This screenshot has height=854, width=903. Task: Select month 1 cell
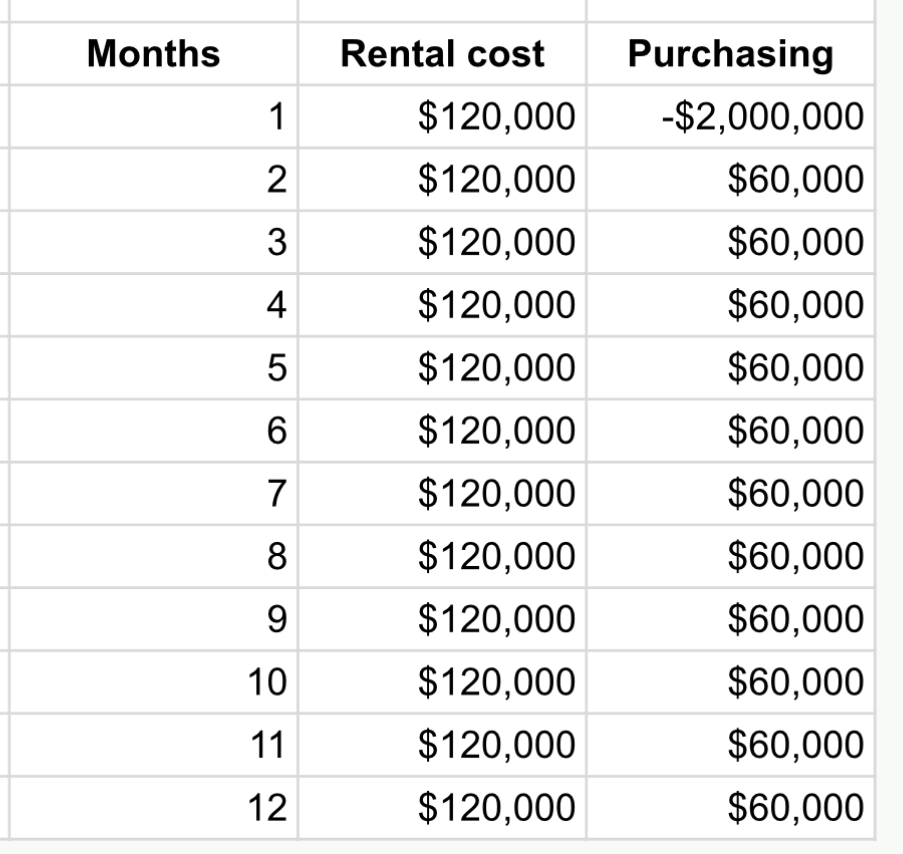(154, 116)
